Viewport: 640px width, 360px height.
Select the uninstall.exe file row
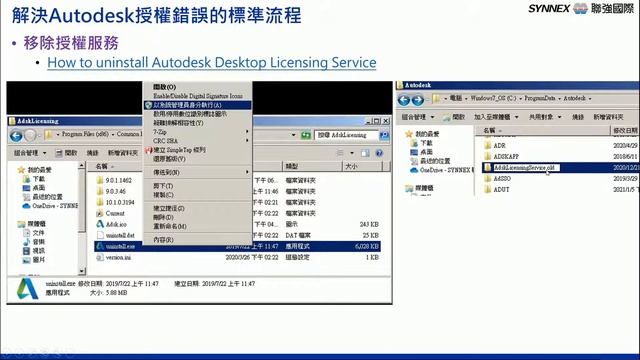(x=237, y=246)
